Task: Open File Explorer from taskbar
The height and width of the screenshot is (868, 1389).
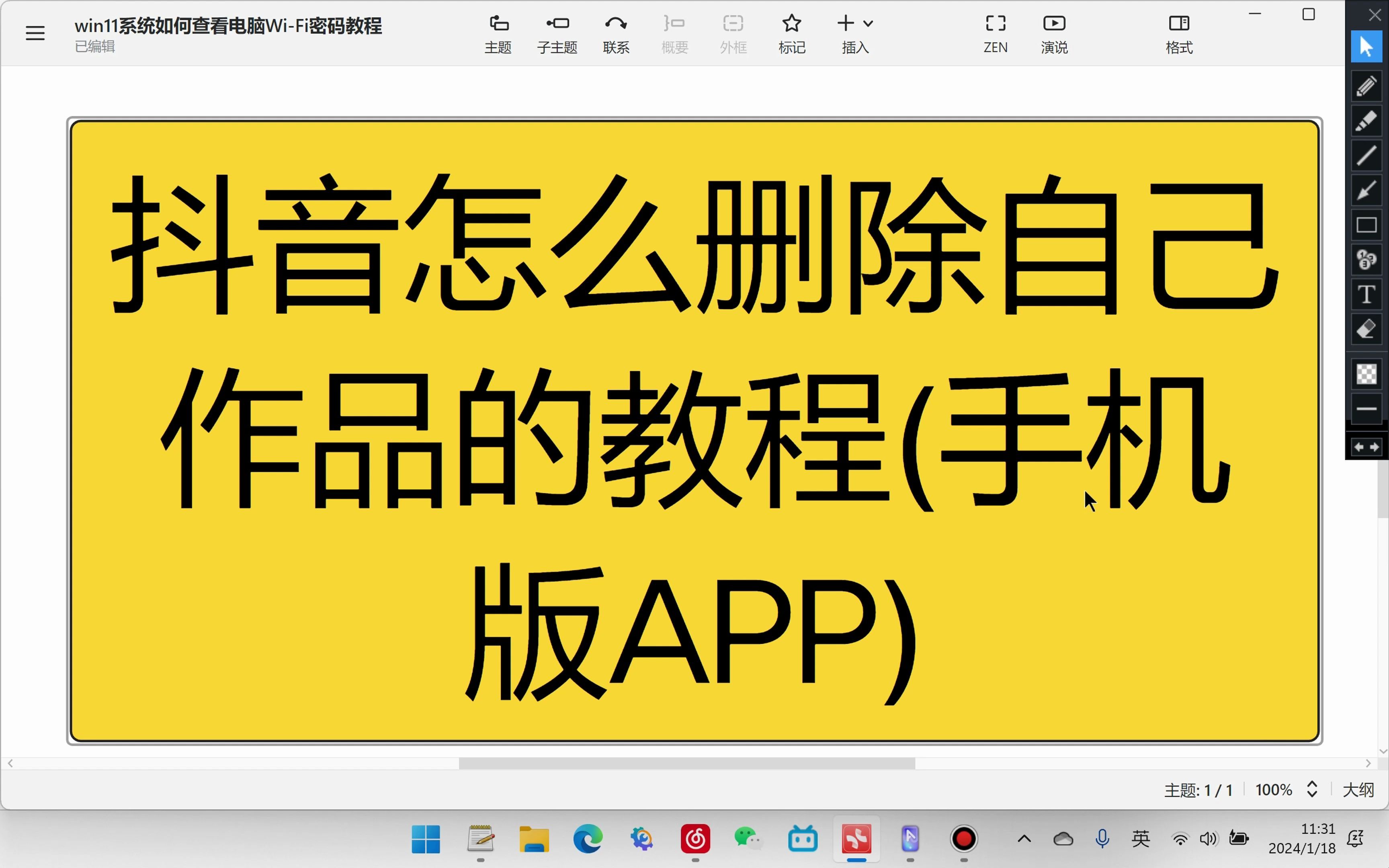Action: tap(535, 839)
